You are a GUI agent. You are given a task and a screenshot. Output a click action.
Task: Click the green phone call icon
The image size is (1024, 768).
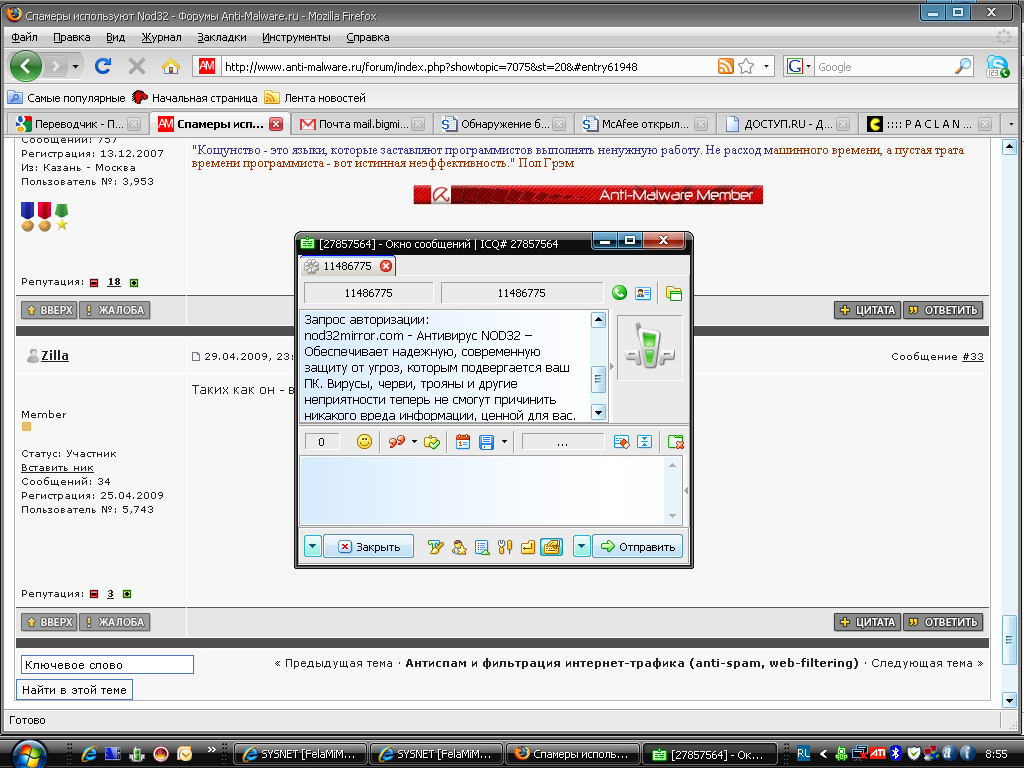coord(619,293)
